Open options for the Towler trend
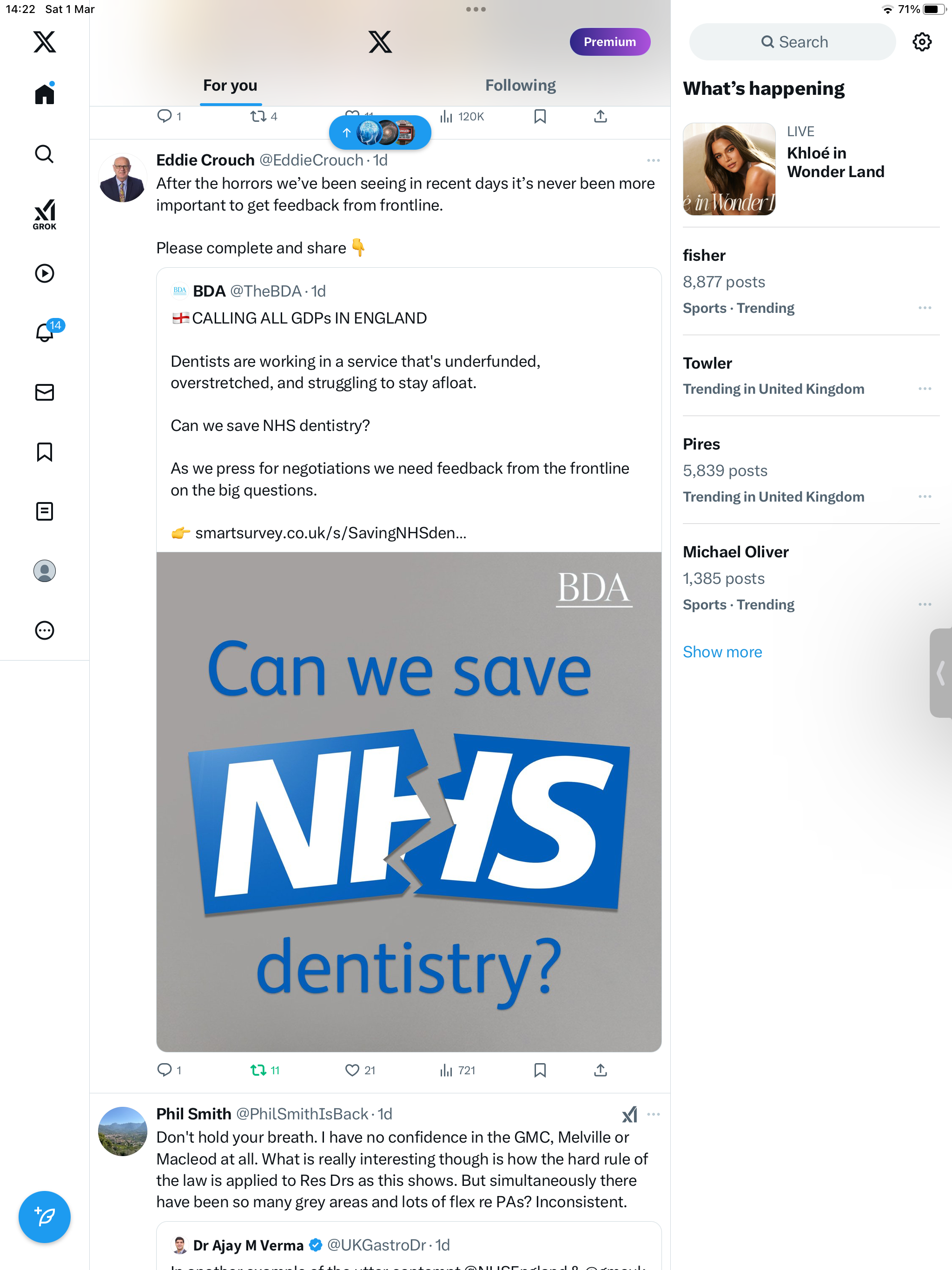Viewport: 952px width, 1270px height. tap(925, 389)
